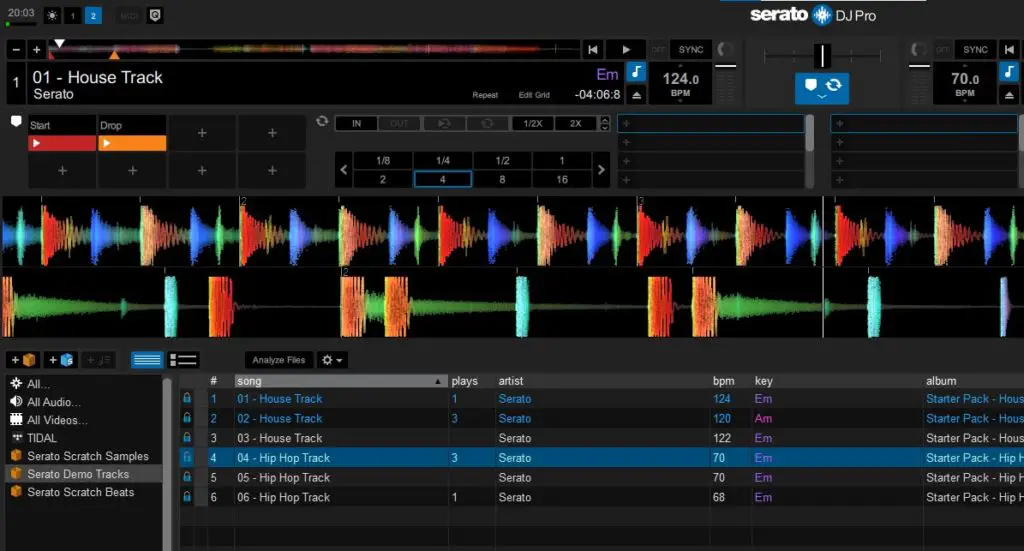
Task: Double the loop with 2X
Action: (575, 123)
